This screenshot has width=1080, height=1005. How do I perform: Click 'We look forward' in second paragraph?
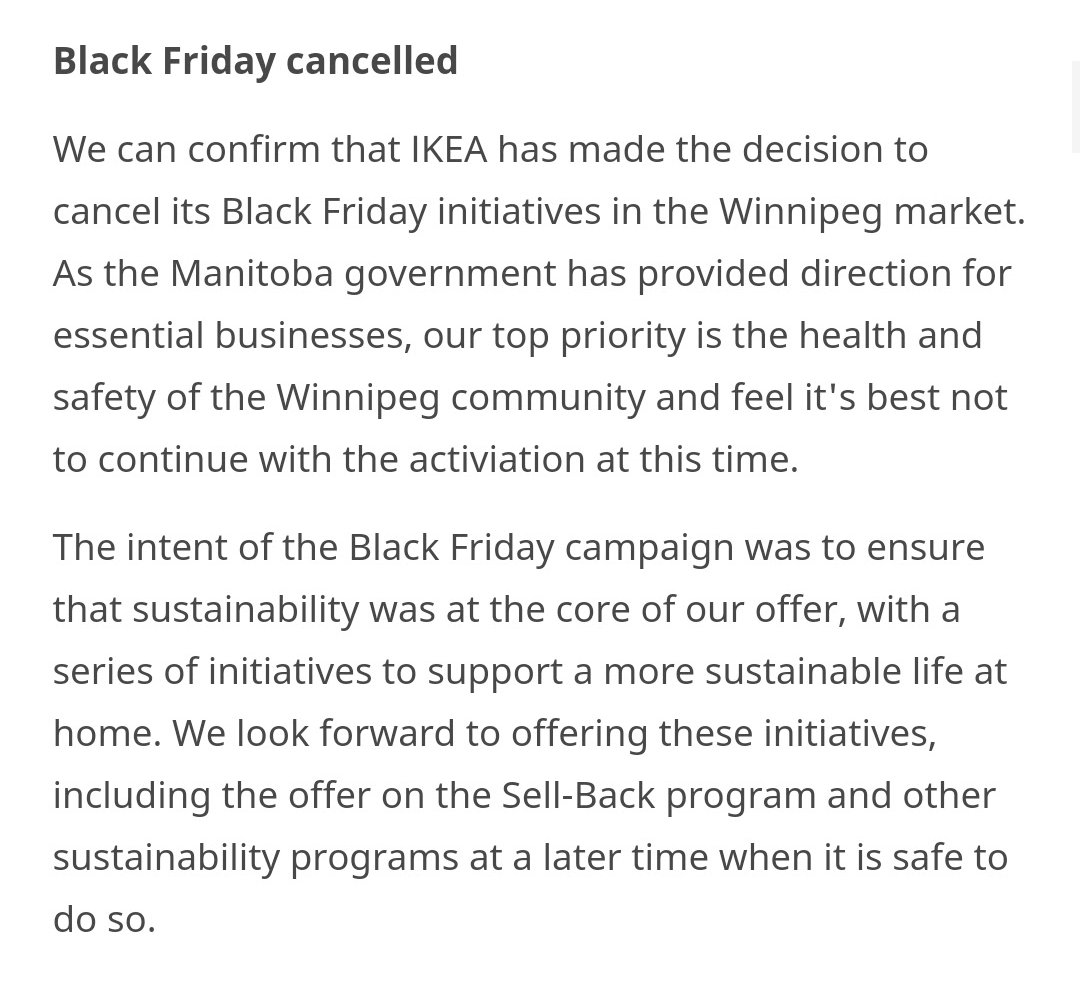[x=313, y=734]
